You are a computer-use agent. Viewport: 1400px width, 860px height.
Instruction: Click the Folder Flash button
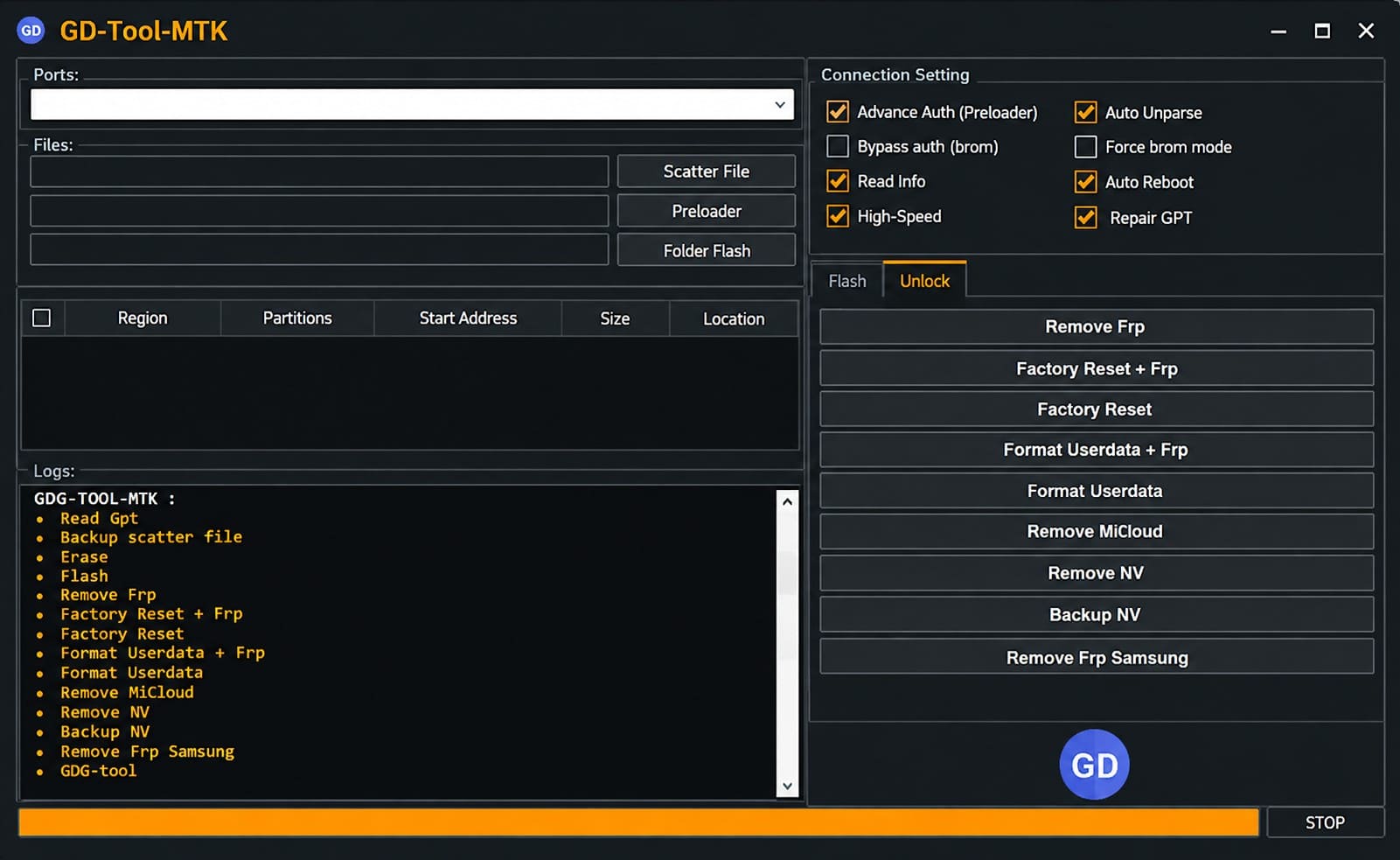(707, 250)
